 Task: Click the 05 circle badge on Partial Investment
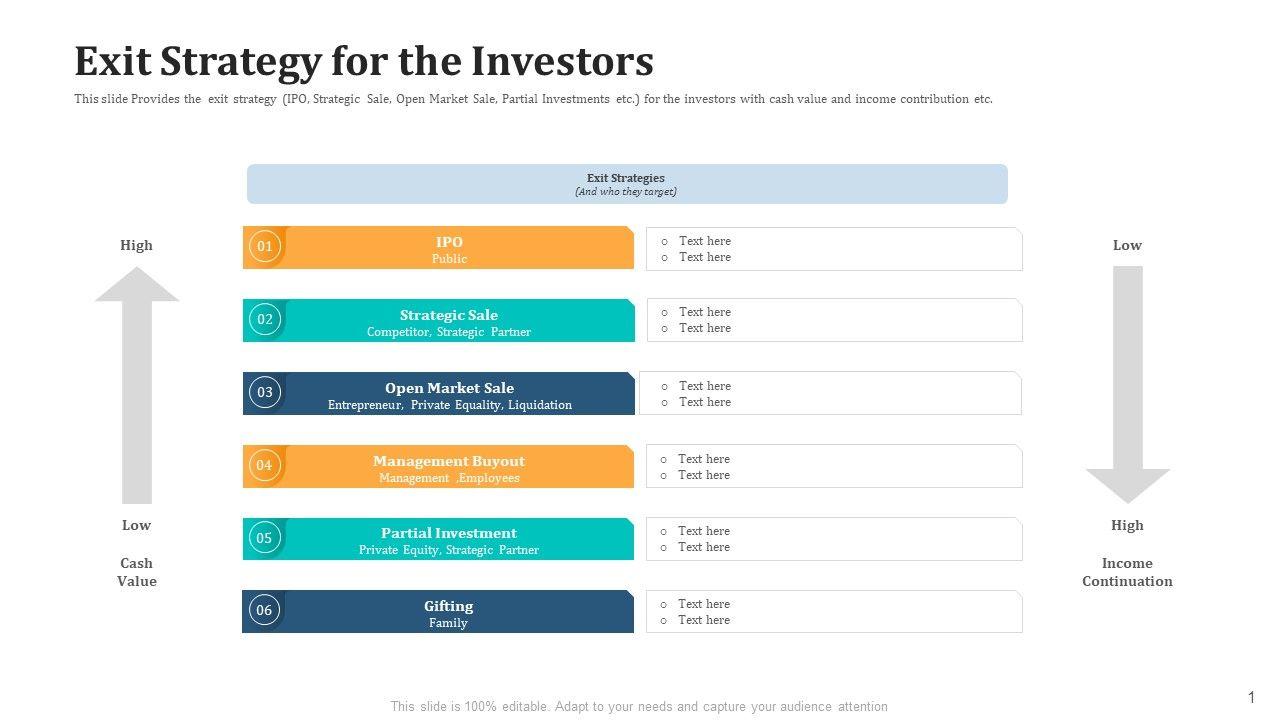pos(264,538)
